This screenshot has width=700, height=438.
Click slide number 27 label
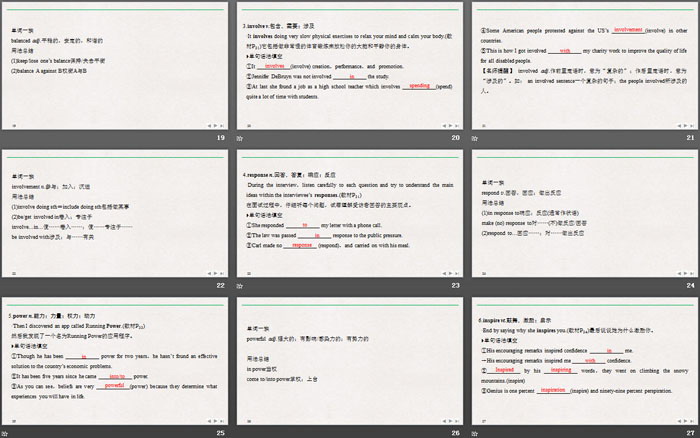(691, 433)
